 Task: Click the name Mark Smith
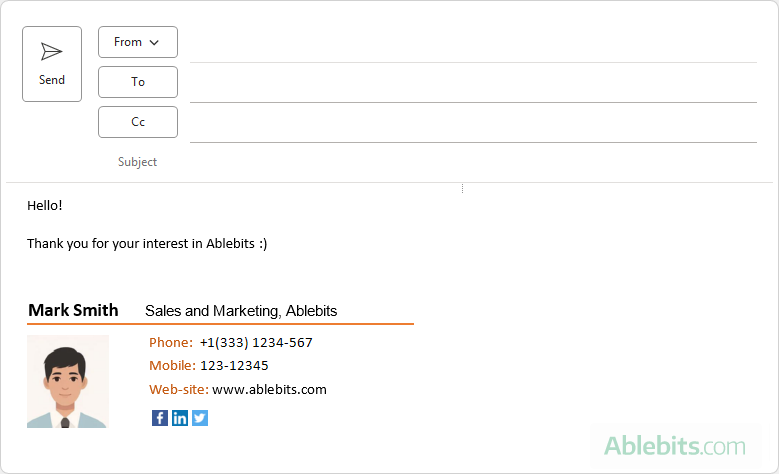click(x=73, y=311)
